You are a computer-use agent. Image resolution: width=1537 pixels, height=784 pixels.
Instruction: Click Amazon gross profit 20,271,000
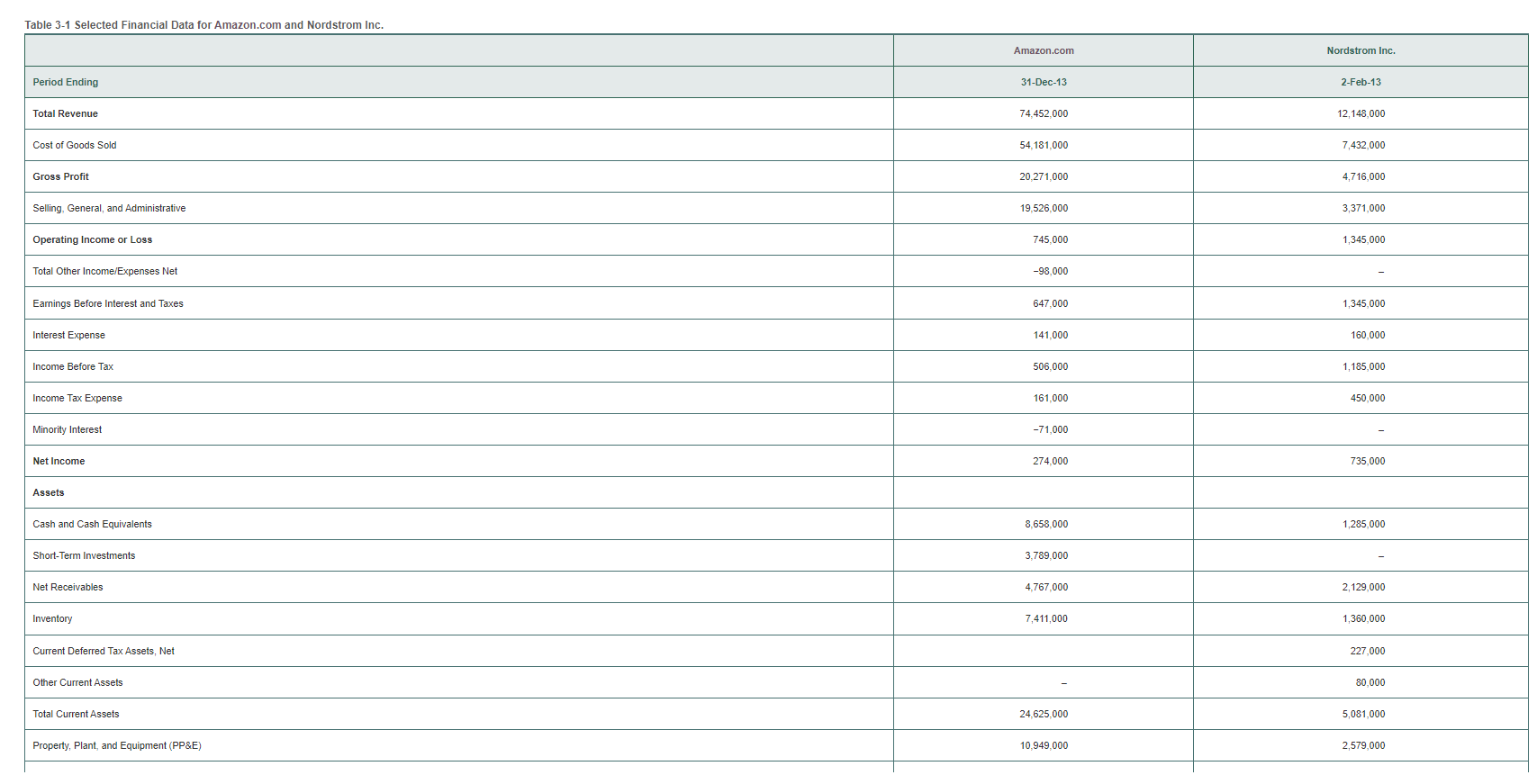pos(1044,176)
